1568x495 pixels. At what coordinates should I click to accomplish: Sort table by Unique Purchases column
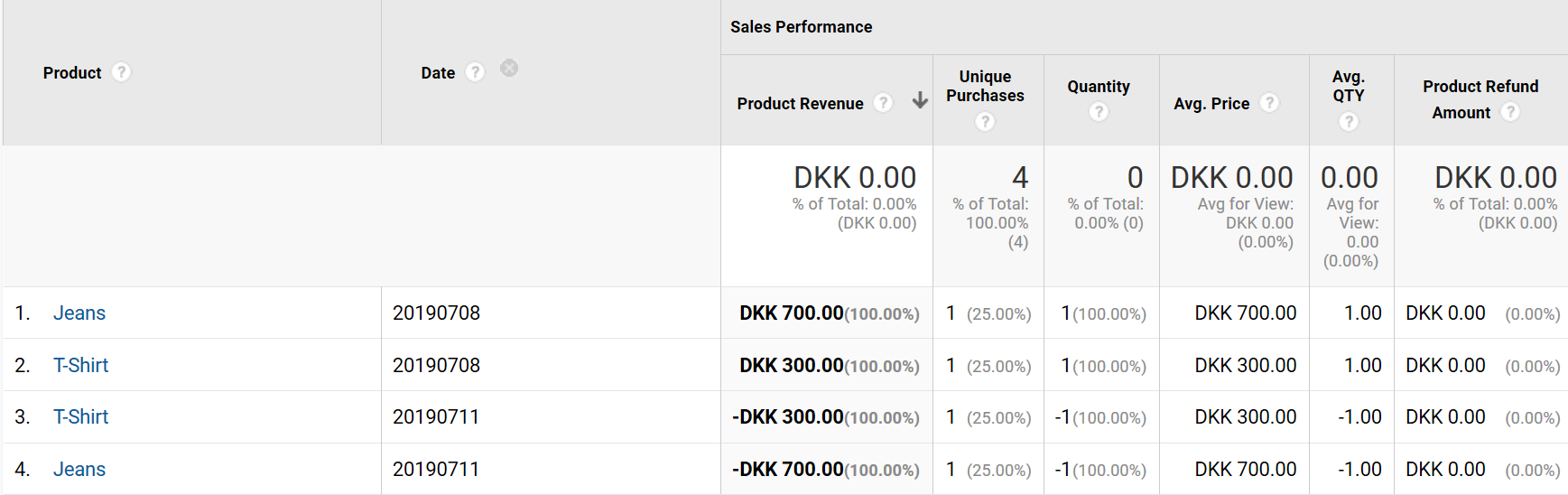985,86
